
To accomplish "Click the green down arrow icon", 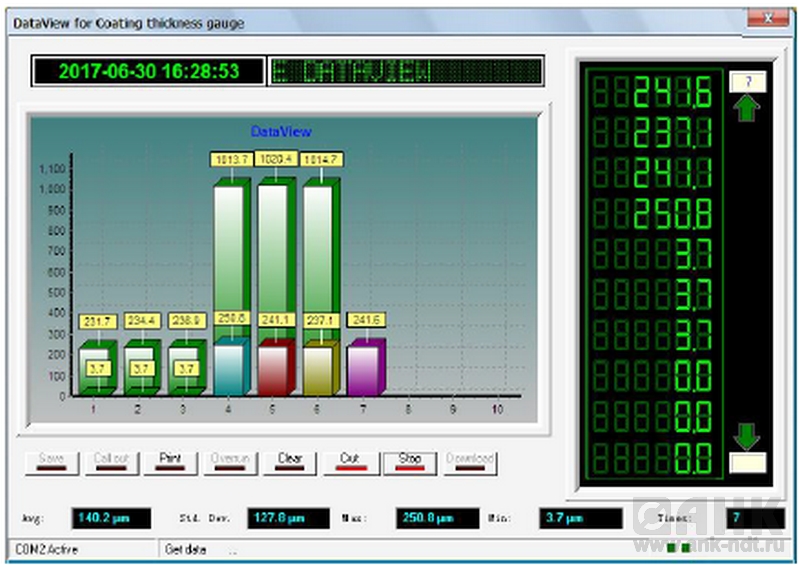I will point(746,437).
